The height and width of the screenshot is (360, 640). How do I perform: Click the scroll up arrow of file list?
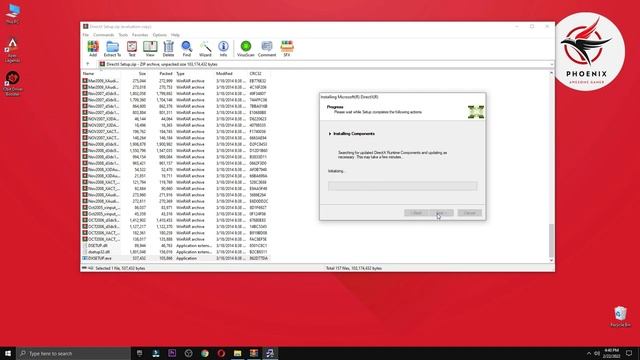(551, 73)
